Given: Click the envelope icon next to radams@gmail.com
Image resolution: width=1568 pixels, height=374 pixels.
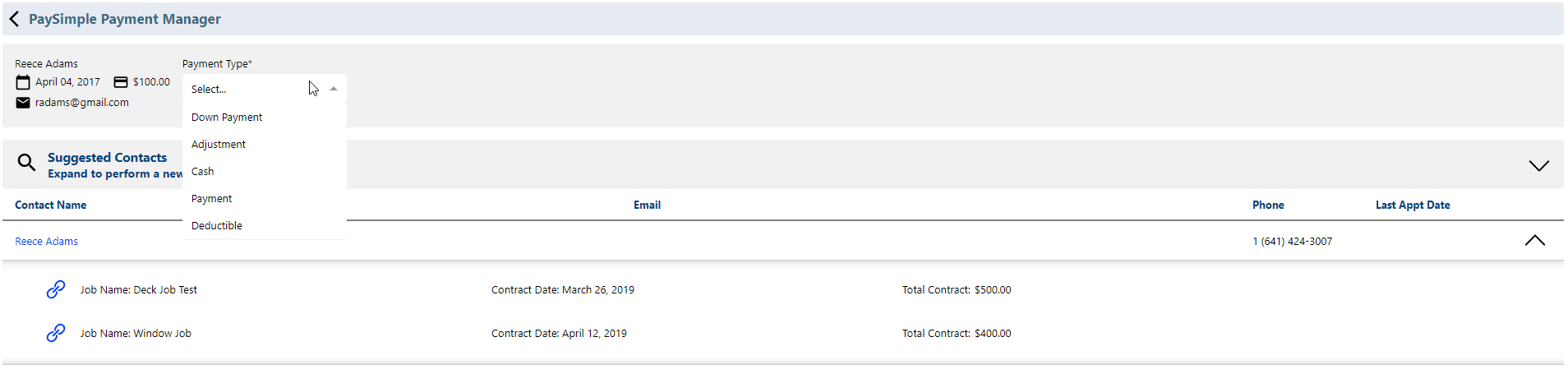Looking at the screenshot, I should coord(23,103).
